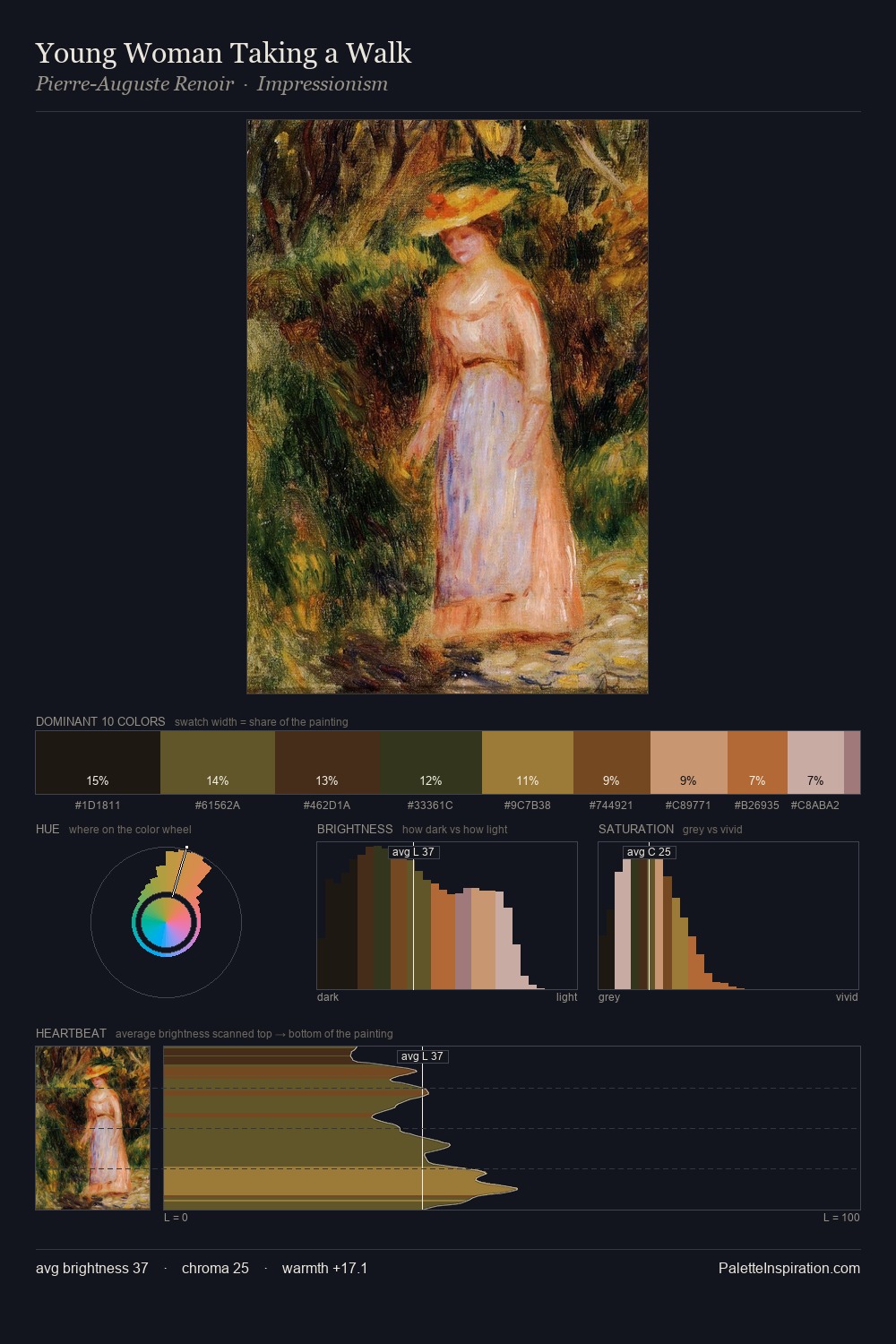This screenshot has height=1344, width=896.
Task: Click the 'HEARTBEAT' section heading
Action: [71, 1033]
